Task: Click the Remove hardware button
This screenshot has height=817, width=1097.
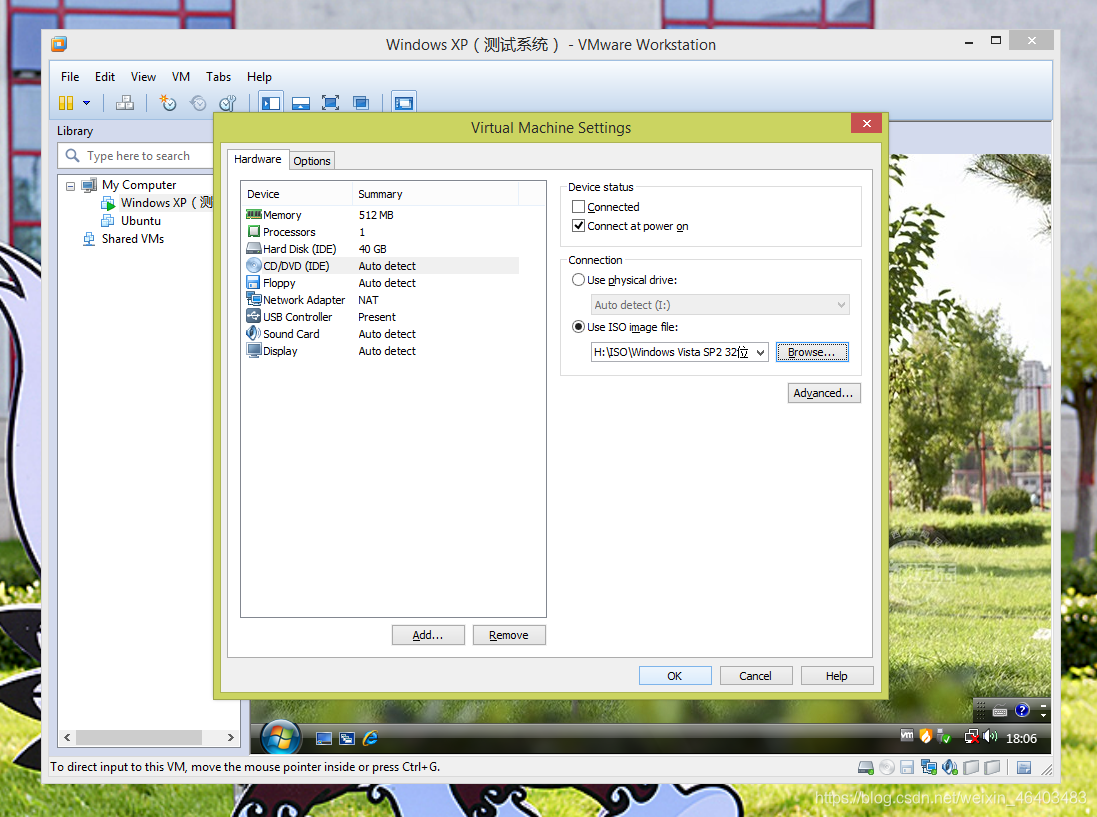Action: [x=509, y=635]
